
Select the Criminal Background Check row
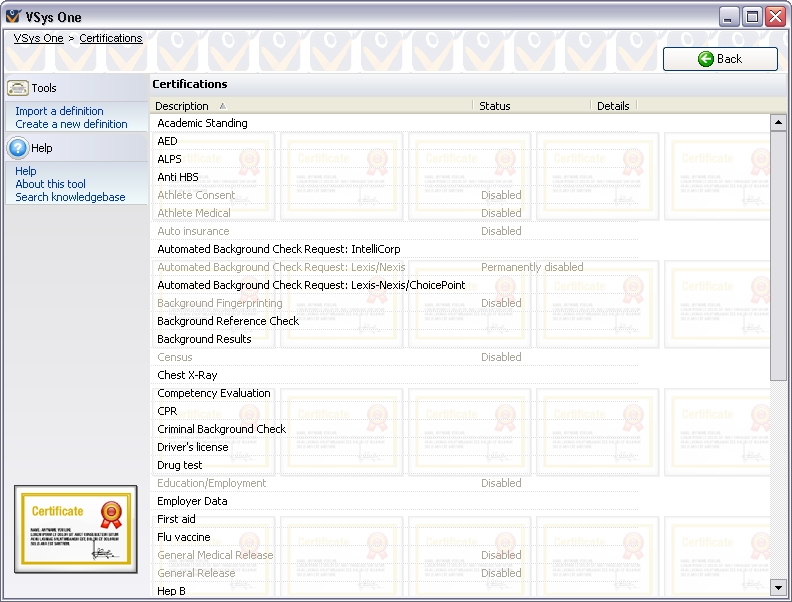click(x=221, y=429)
